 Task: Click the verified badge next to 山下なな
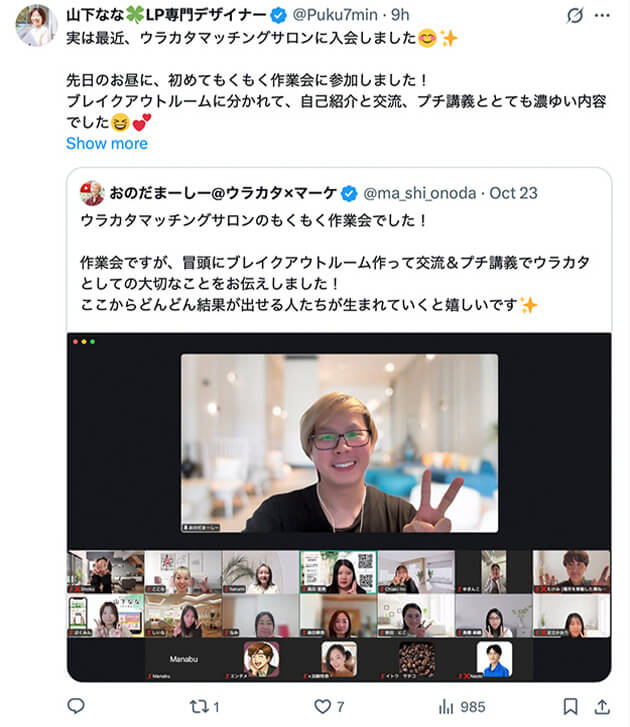coord(278,16)
